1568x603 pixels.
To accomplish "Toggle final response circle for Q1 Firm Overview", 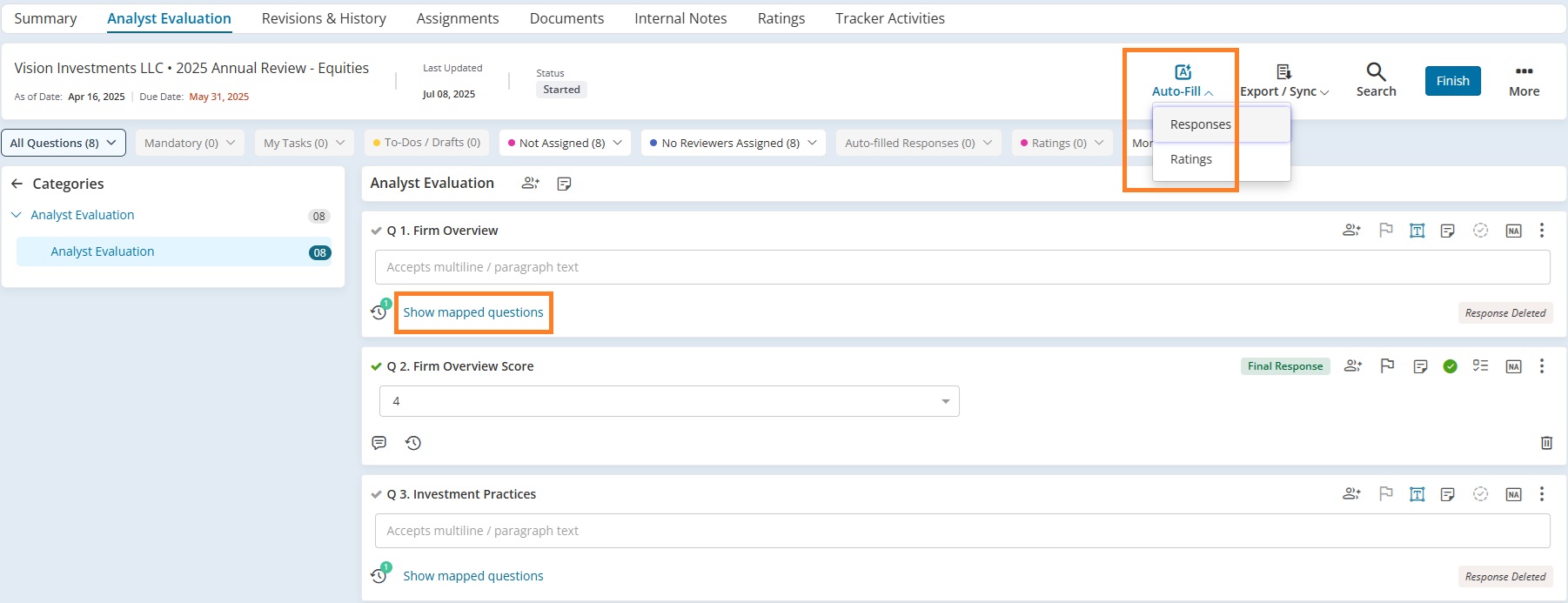I will 1480,231.
